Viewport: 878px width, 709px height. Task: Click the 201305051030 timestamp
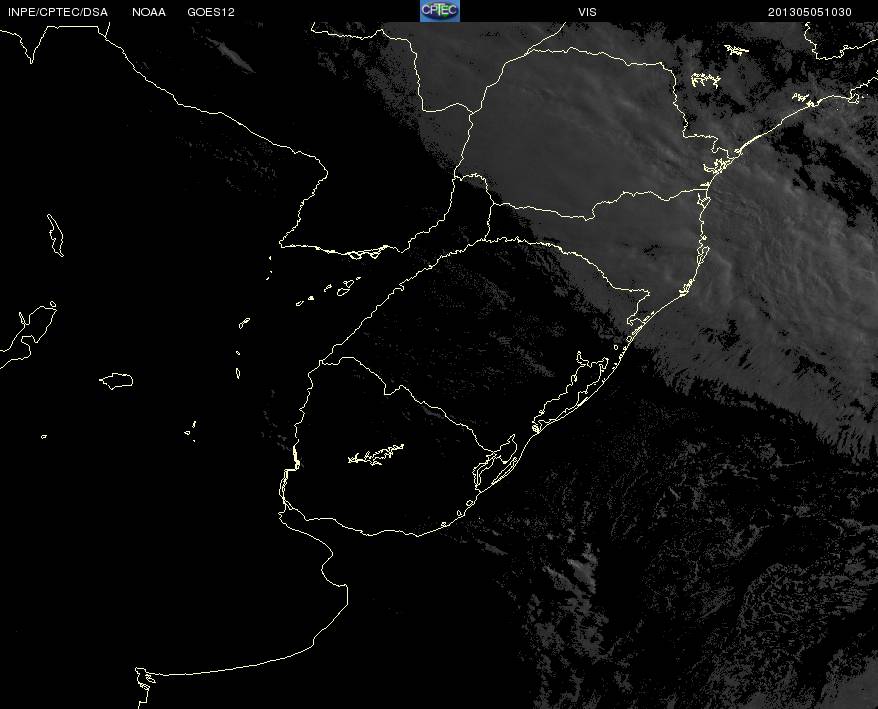[x=810, y=11]
